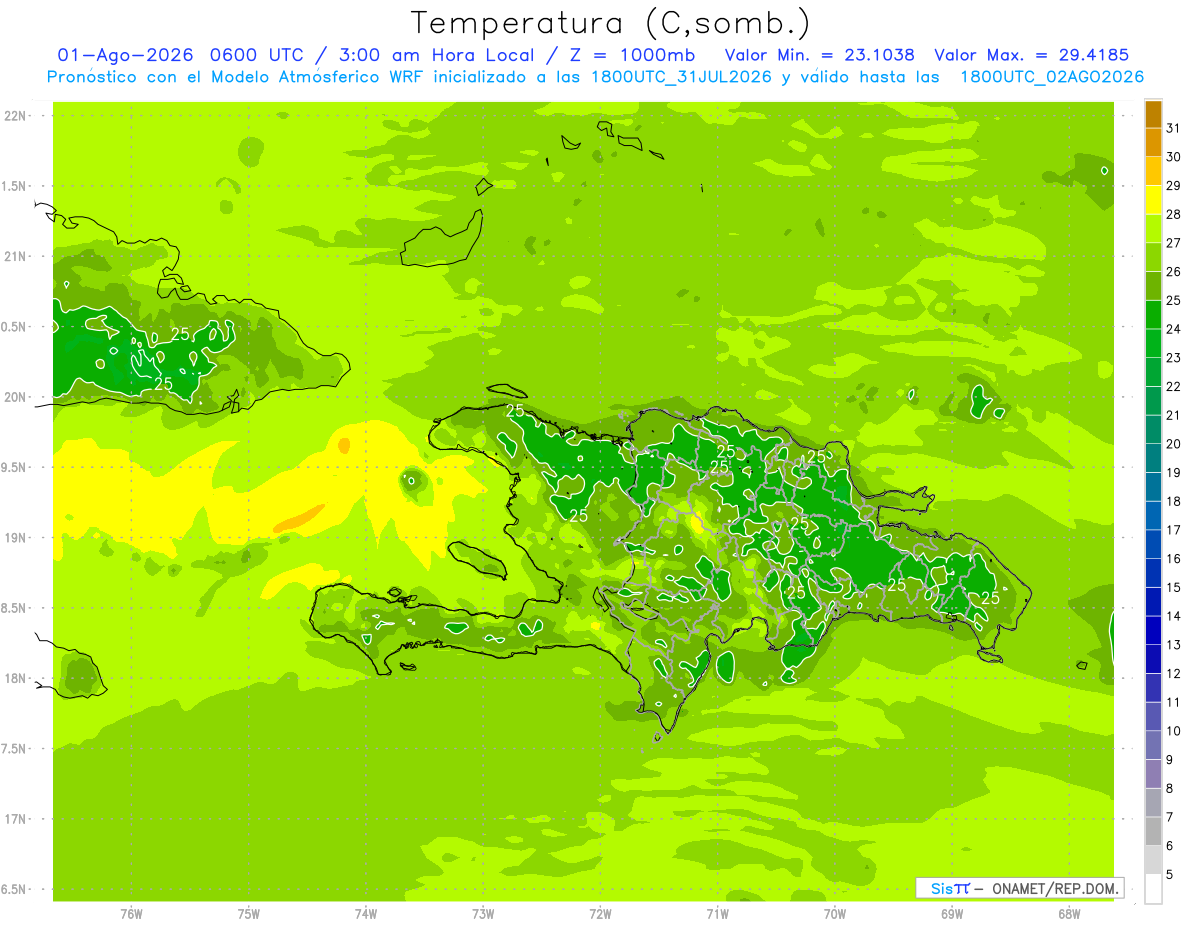The image size is (1200, 927).
Task: Click the legend value 10
Action: coord(1174,731)
